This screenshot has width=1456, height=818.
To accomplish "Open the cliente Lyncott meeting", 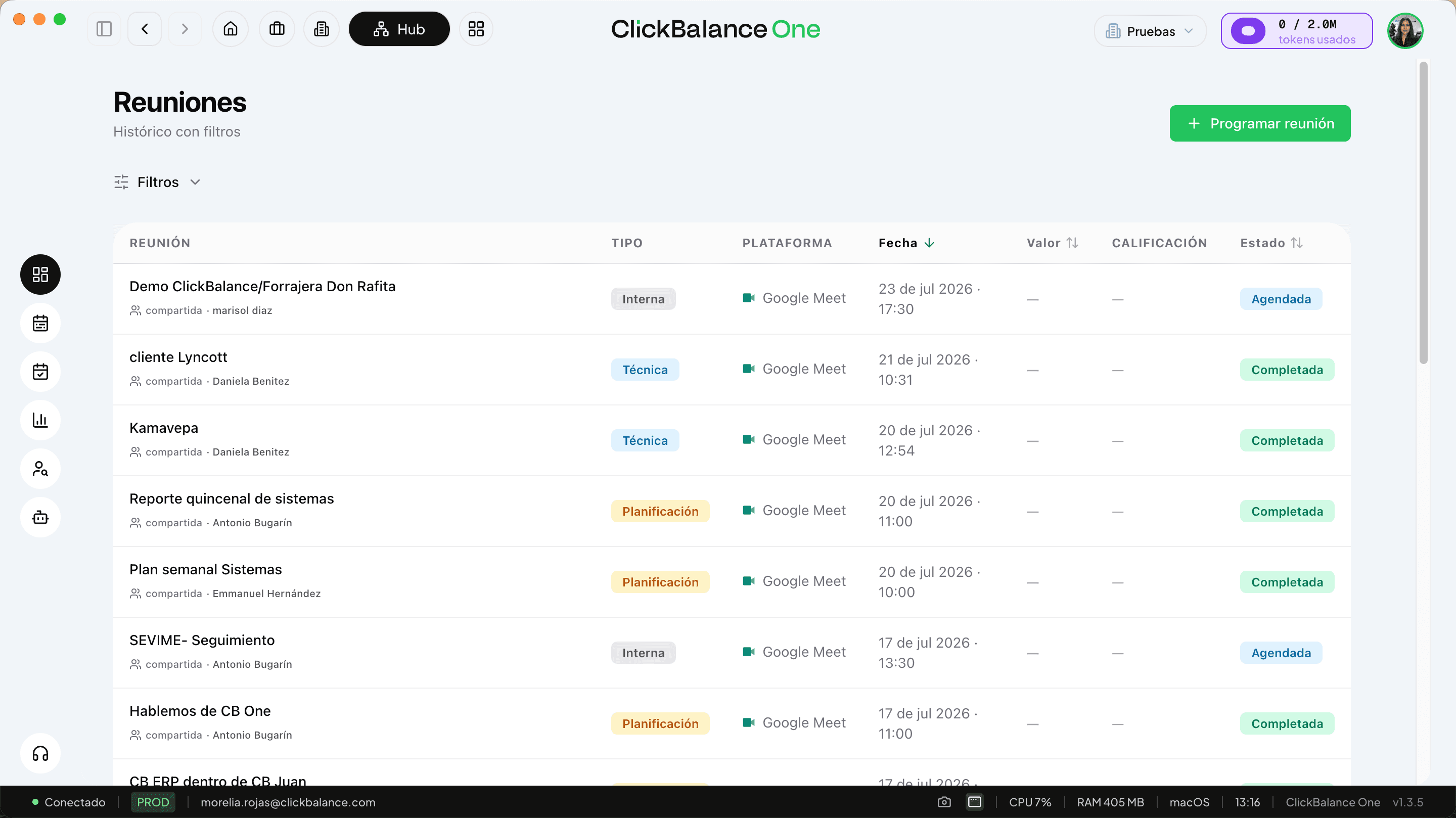I will click(x=178, y=357).
